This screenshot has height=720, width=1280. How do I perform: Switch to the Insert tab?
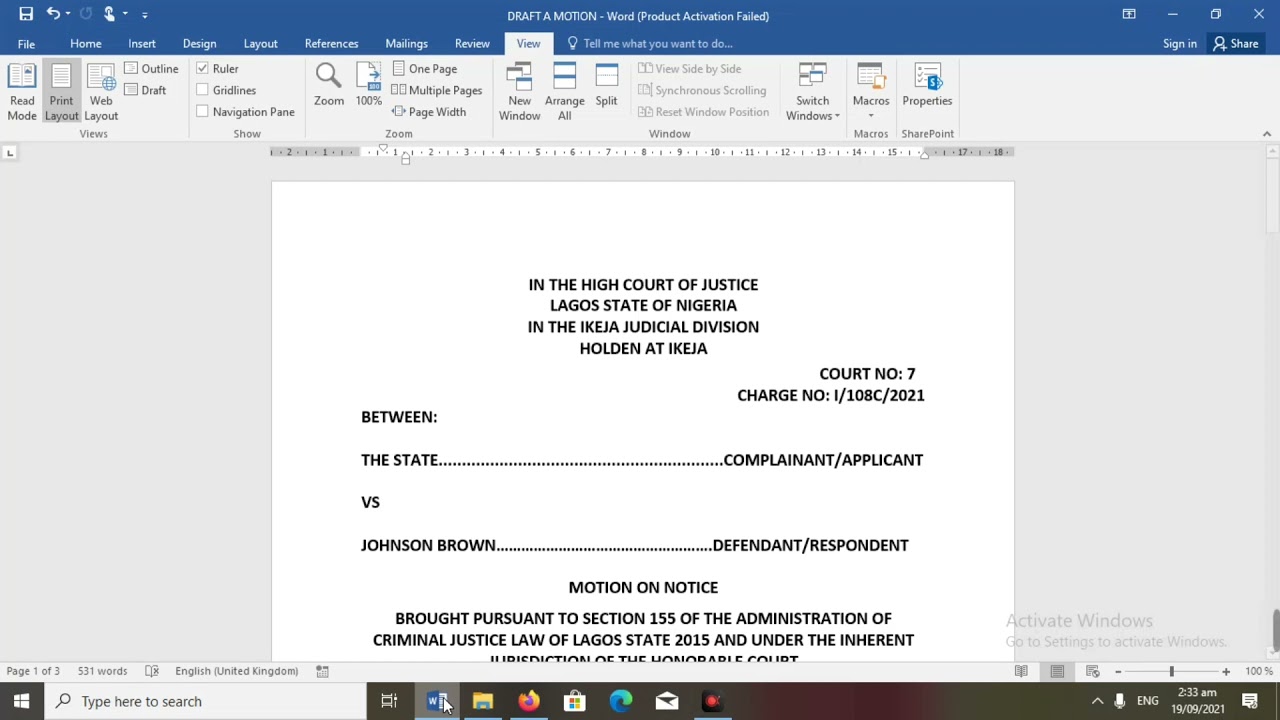(142, 44)
